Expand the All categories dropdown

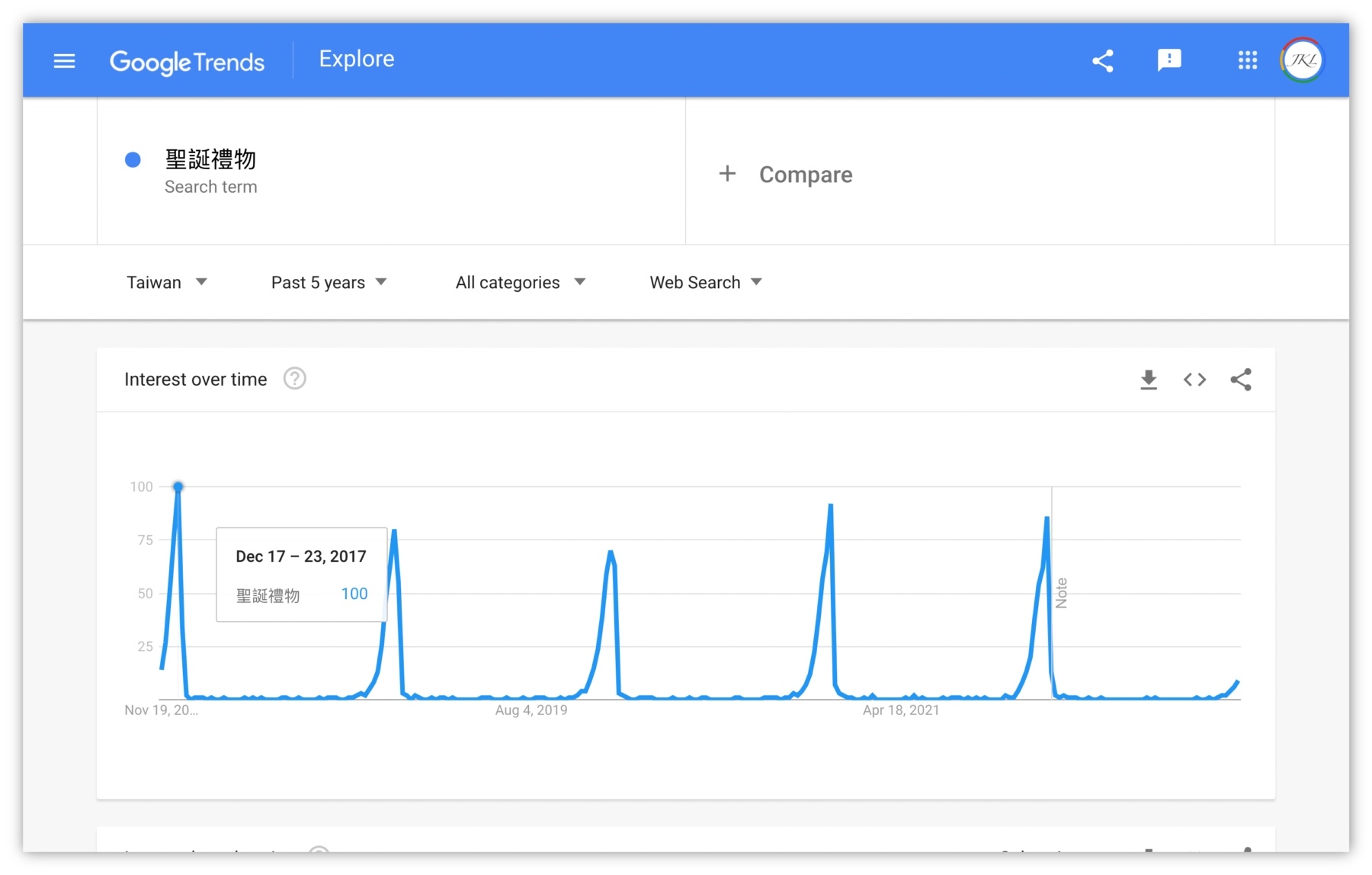(520, 283)
